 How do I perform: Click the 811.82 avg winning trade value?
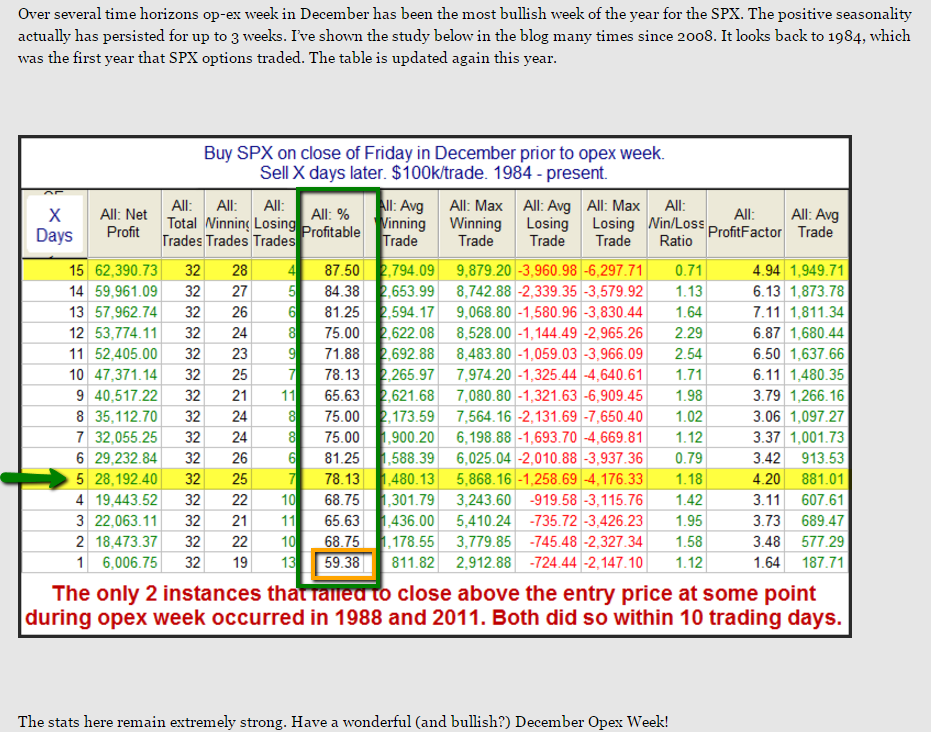pyautogui.click(x=413, y=562)
